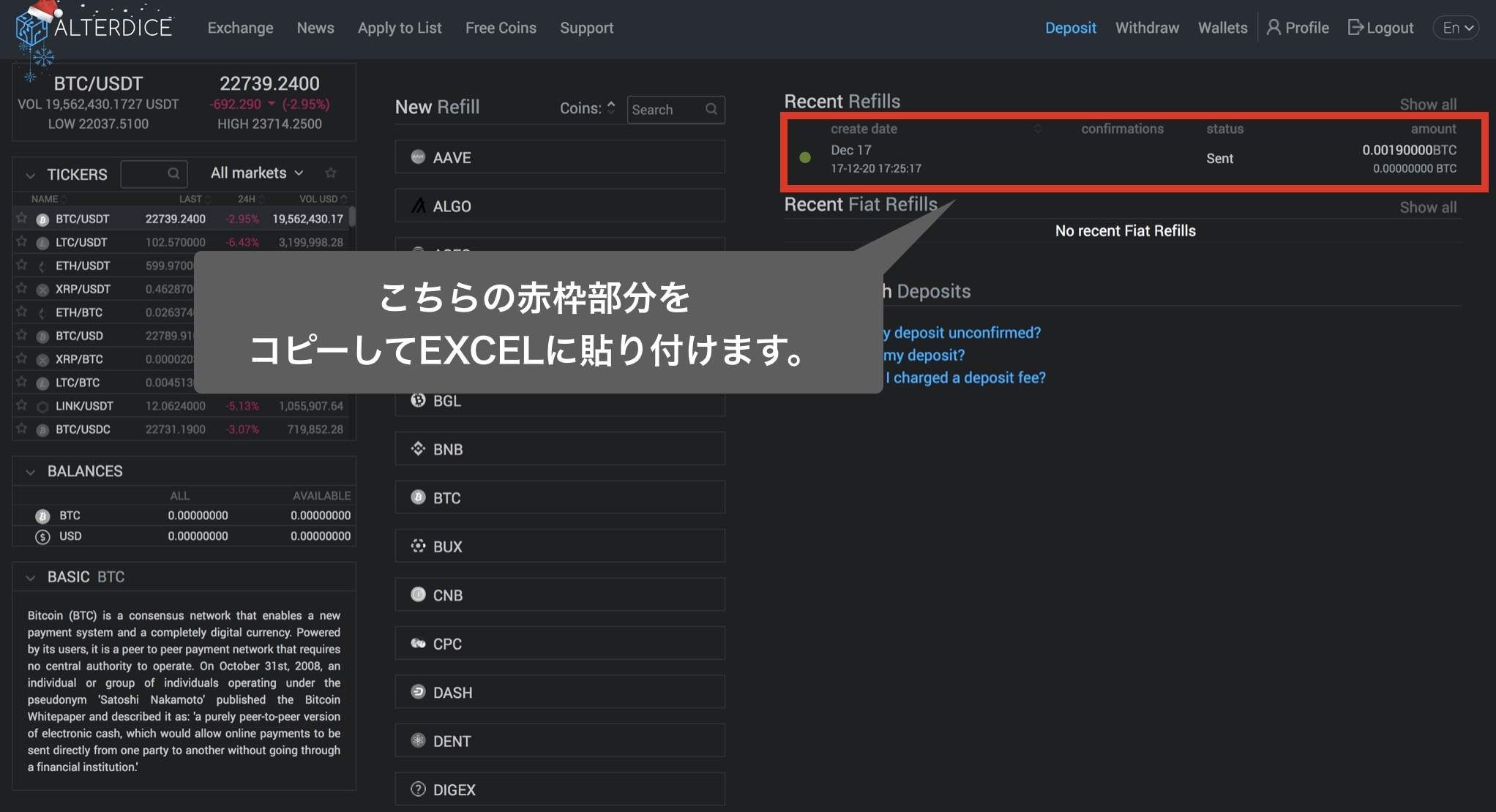1496x812 pixels.
Task: Click the BTC icon in Balances
Action: (x=42, y=516)
